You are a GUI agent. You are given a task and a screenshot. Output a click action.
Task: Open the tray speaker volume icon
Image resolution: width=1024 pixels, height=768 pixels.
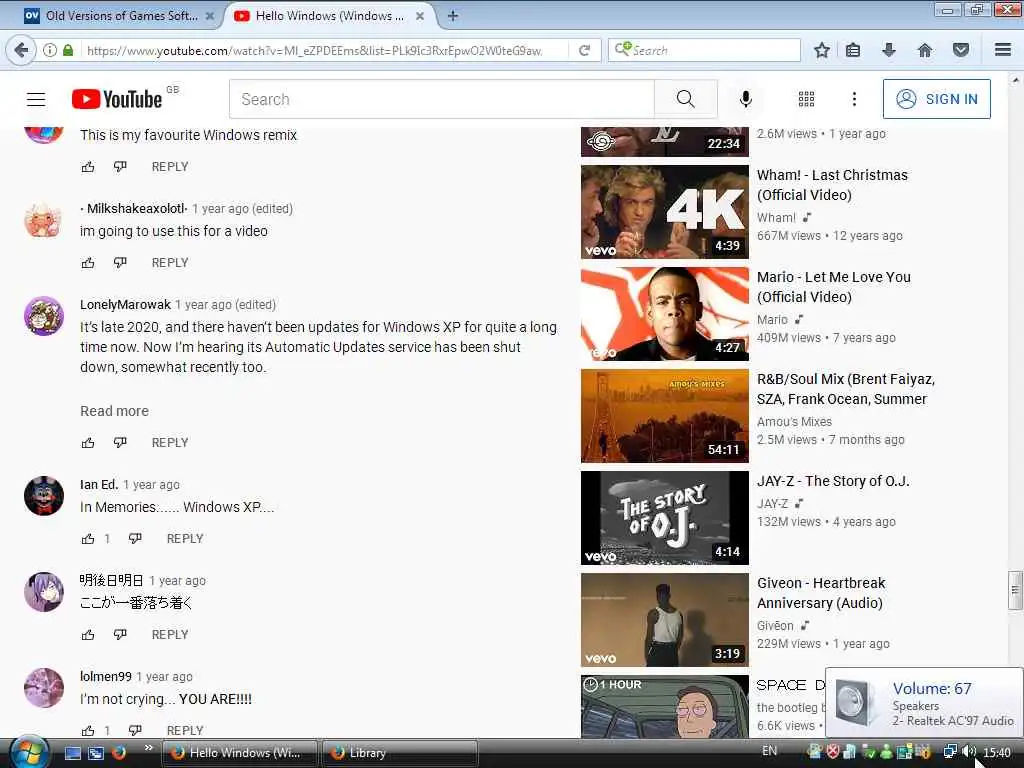coord(969,752)
